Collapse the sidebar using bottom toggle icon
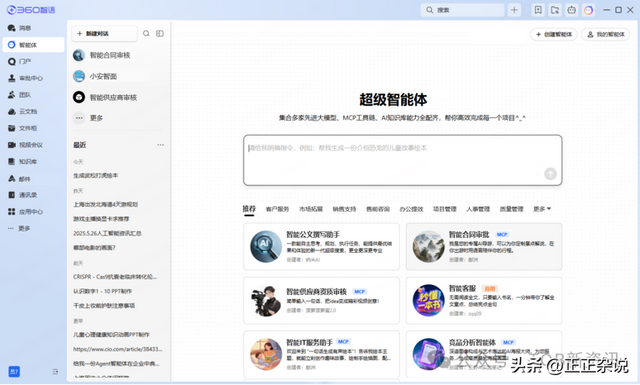The height and width of the screenshot is (385, 640). coord(56,372)
